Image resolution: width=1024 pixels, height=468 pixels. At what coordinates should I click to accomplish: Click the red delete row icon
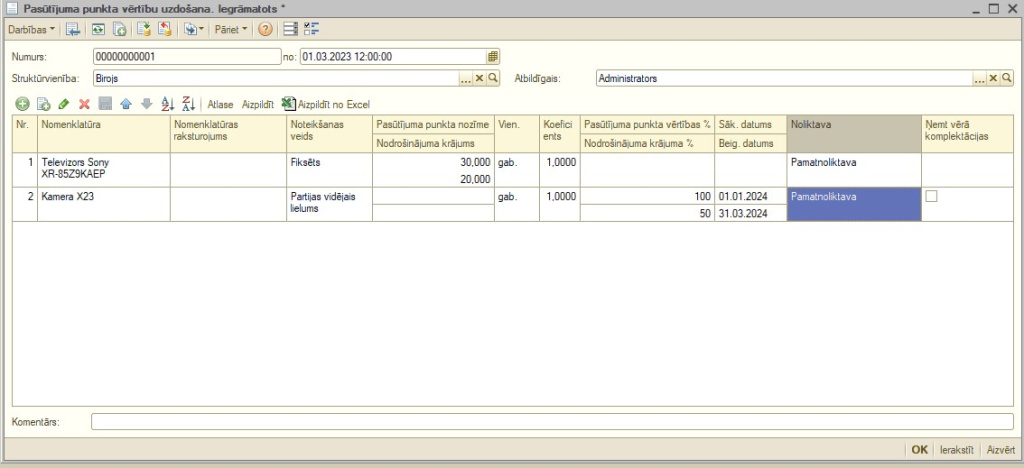tap(84, 104)
